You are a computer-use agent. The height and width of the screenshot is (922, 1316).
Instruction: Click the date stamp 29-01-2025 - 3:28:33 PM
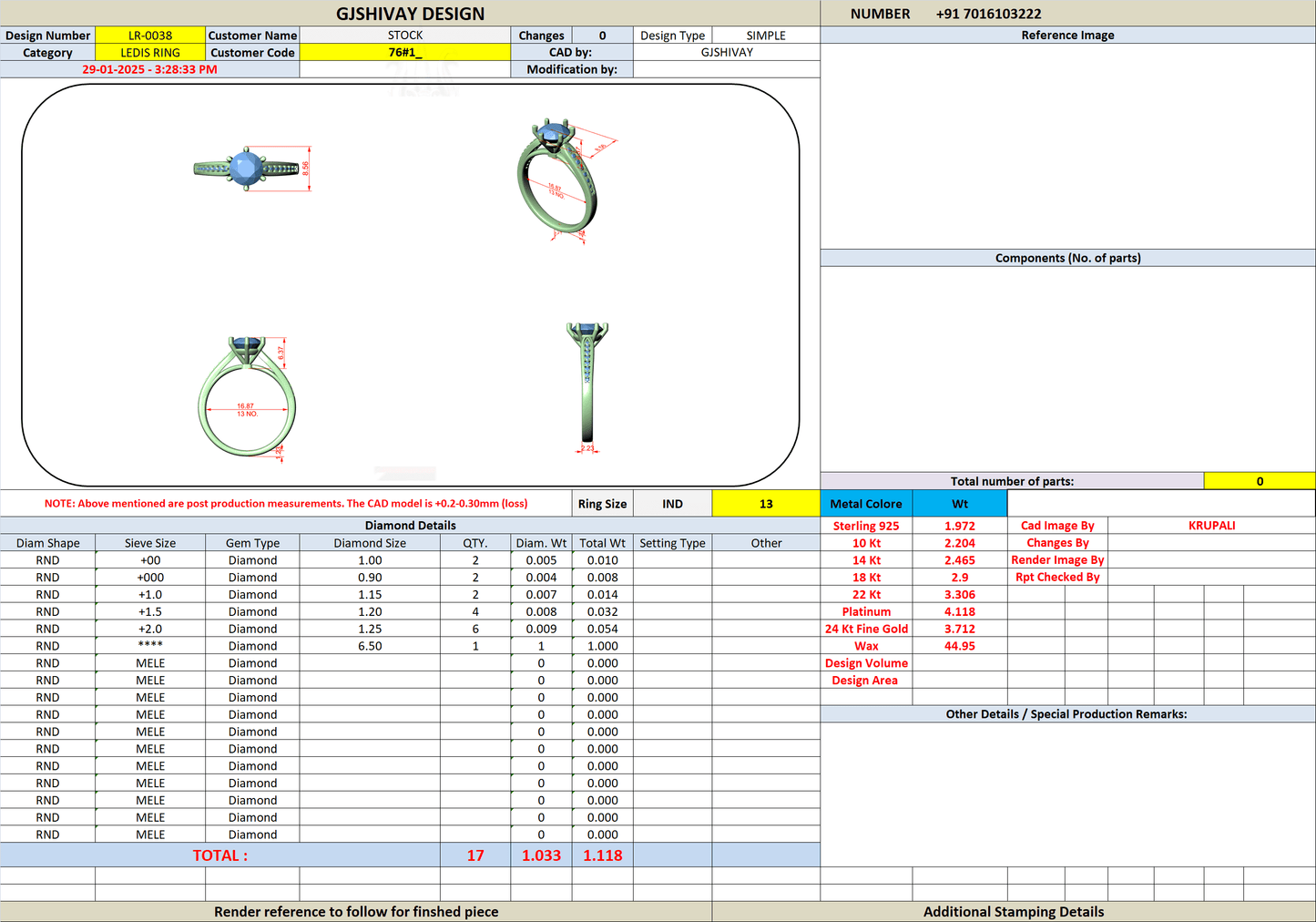click(x=149, y=69)
